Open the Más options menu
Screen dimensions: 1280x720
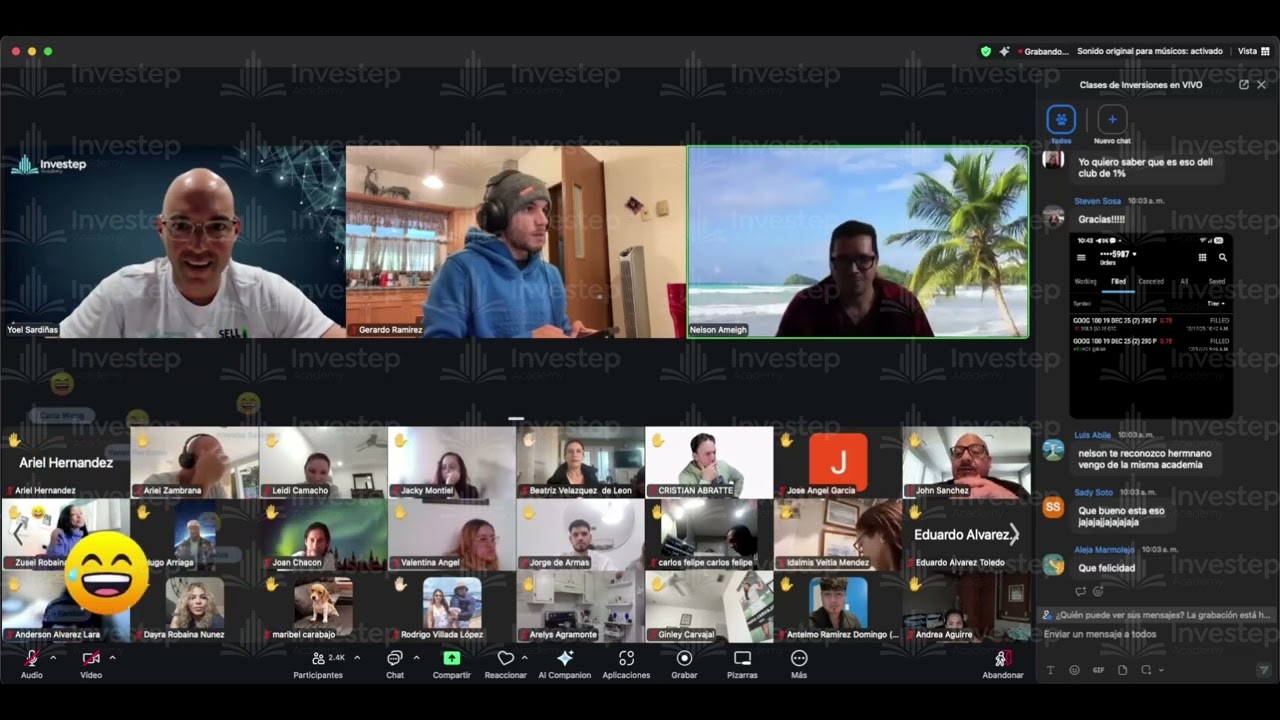[799, 663]
